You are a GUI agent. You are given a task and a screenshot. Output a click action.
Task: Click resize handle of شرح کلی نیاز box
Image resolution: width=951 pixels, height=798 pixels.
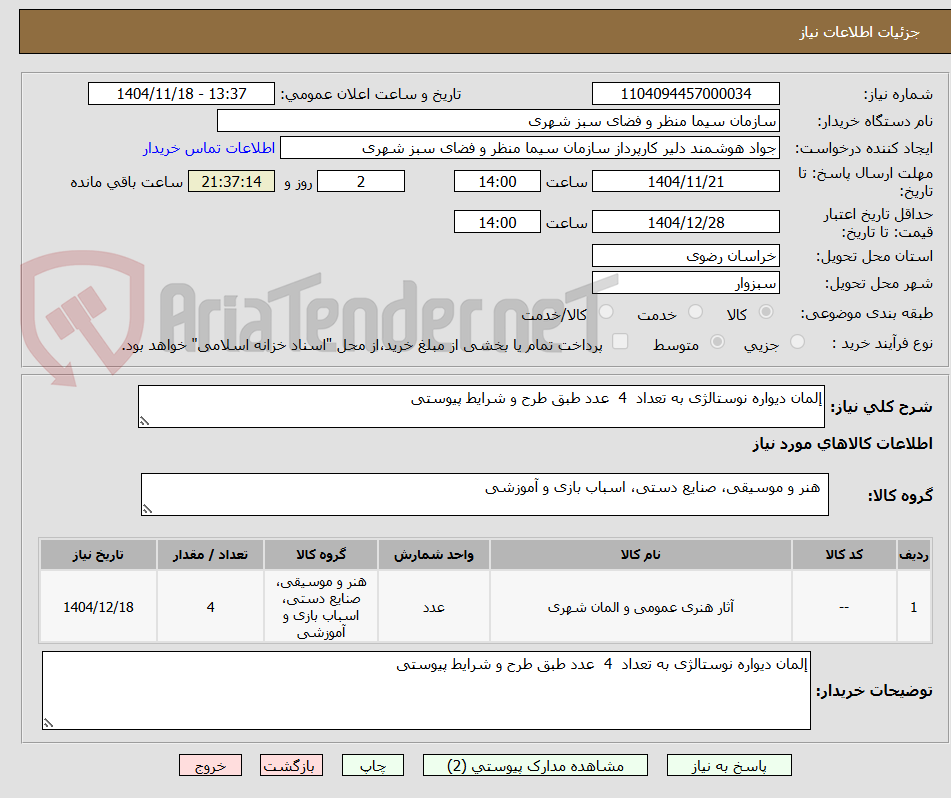coord(144,421)
